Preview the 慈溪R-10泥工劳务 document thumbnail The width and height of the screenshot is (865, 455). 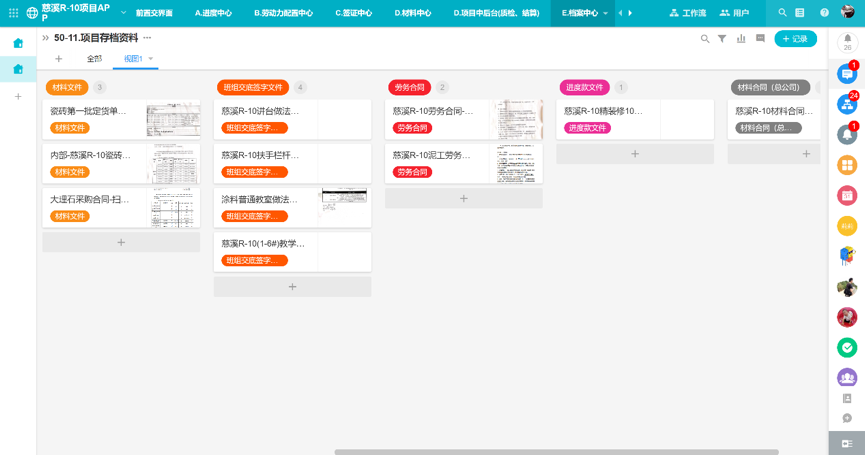point(516,163)
